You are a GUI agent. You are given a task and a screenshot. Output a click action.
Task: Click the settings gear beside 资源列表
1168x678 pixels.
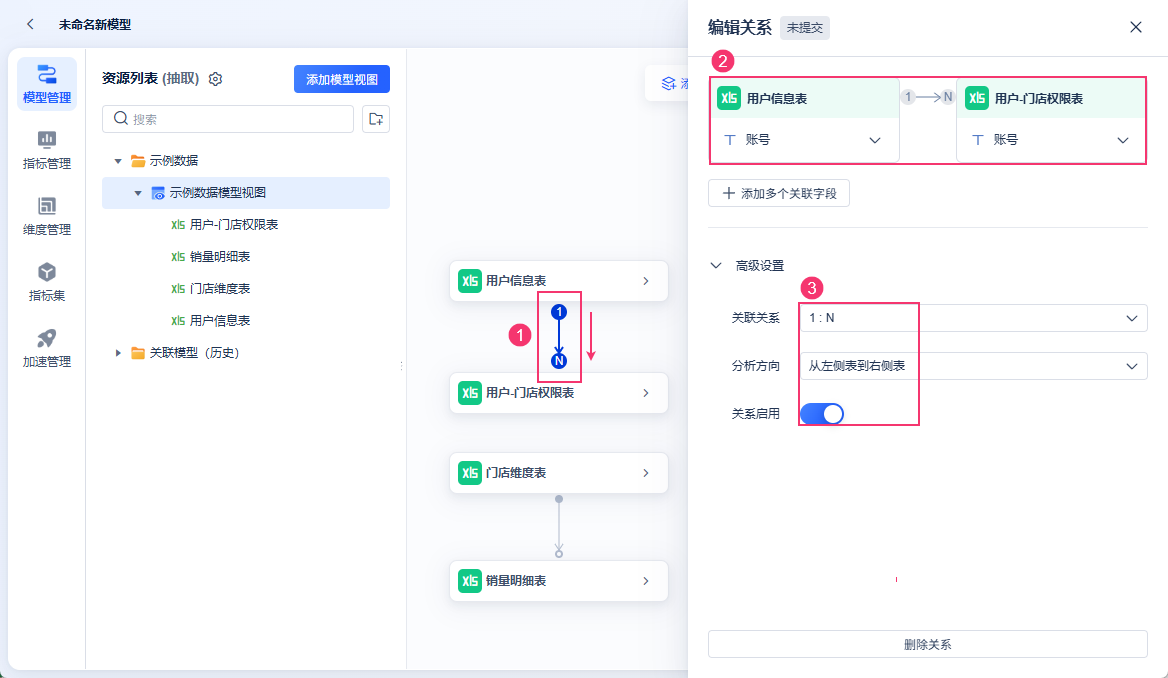[x=215, y=79]
